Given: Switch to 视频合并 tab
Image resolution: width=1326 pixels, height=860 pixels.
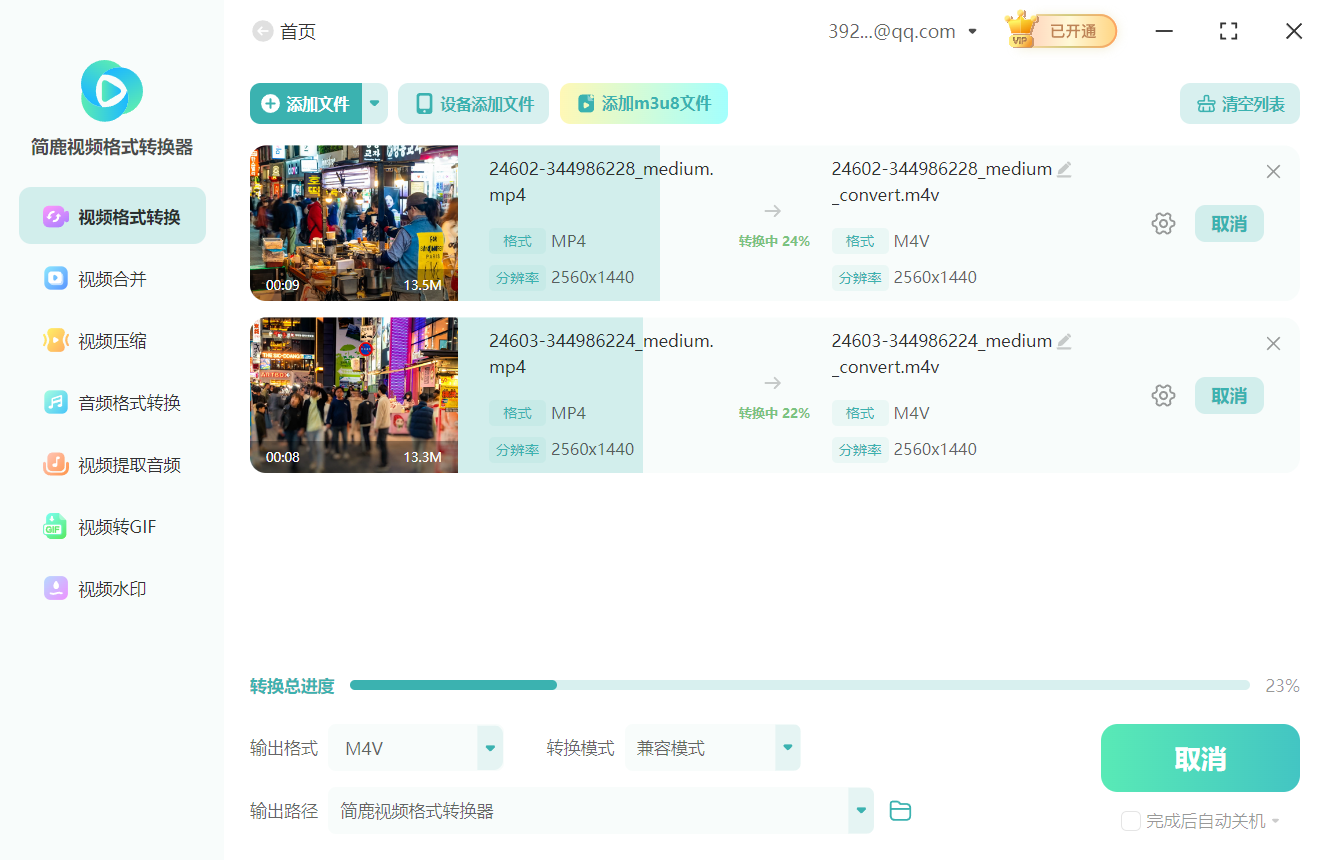Looking at the screenshot, I should pos(112,279).
